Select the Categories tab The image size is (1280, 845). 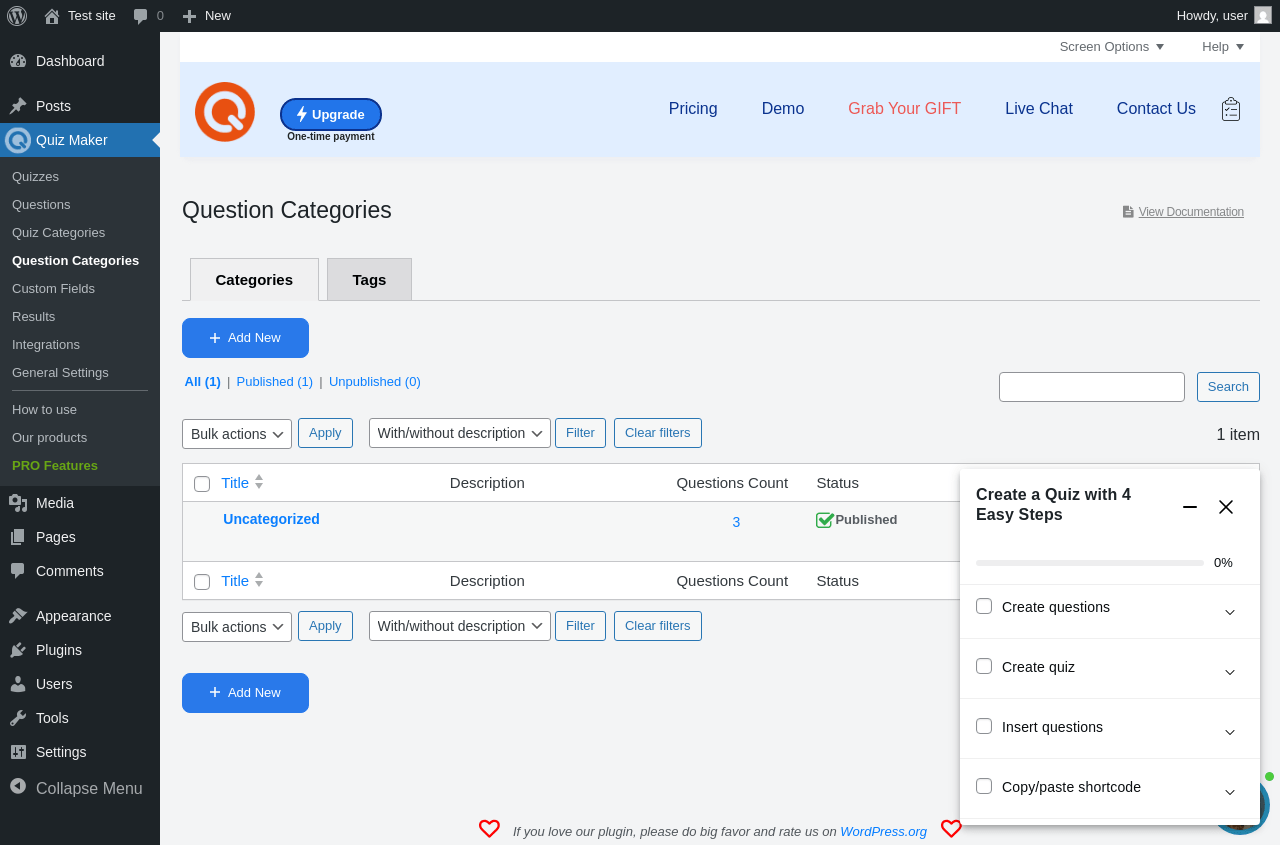pos(254,279)
